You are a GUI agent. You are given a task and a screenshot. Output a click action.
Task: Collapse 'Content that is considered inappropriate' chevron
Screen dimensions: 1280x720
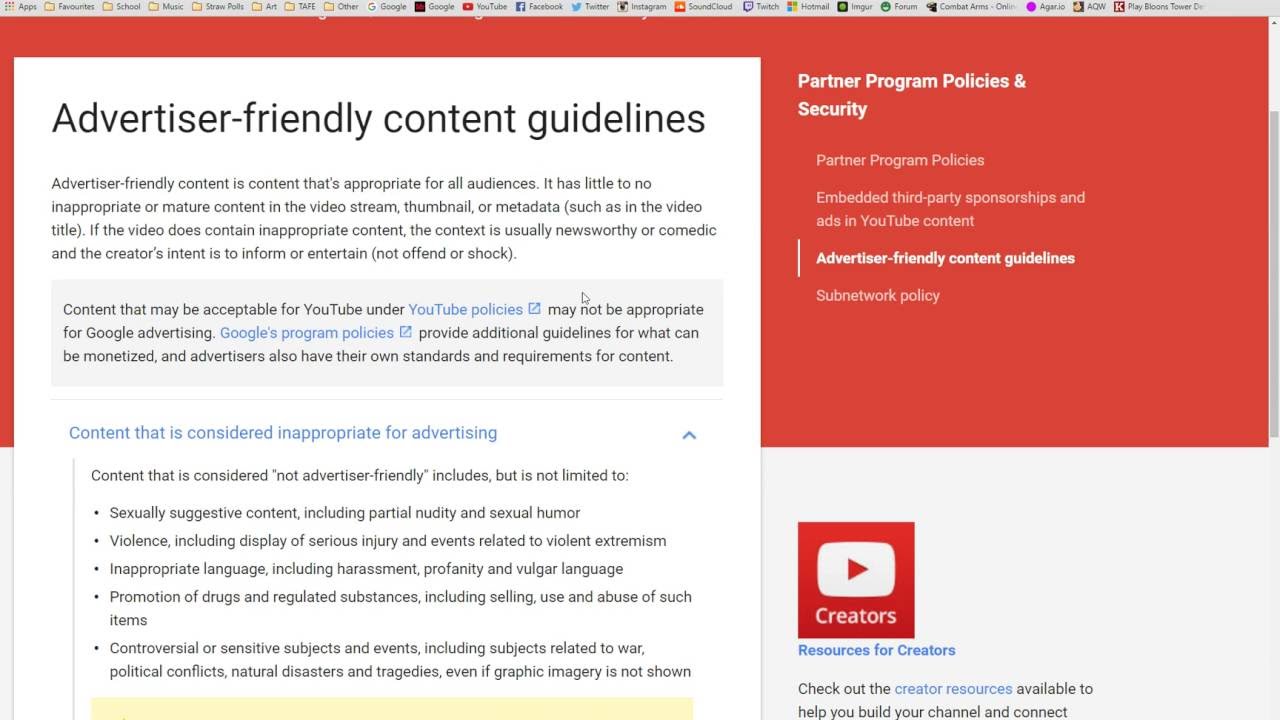click(x=689, y=434)
